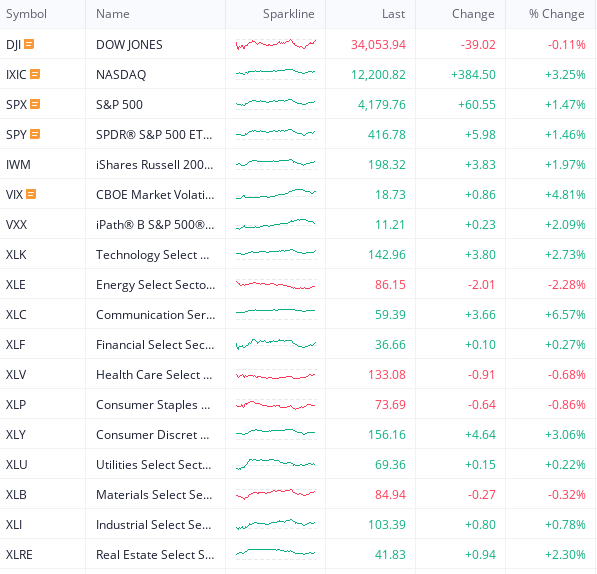
Task: Click the last price 34,053.94
Action: pos(378,45)
